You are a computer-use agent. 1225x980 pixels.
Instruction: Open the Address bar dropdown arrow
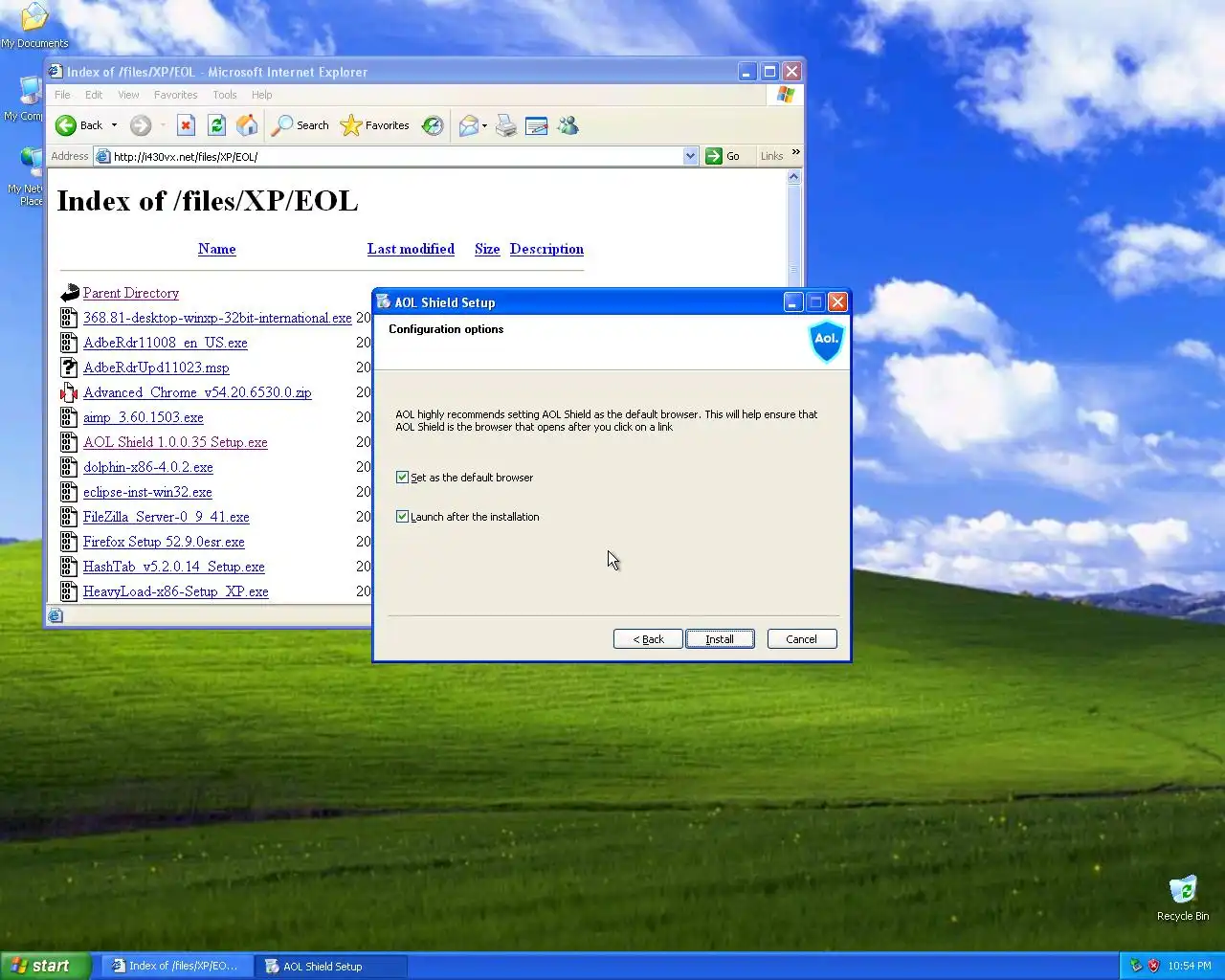tap(691, 156)
